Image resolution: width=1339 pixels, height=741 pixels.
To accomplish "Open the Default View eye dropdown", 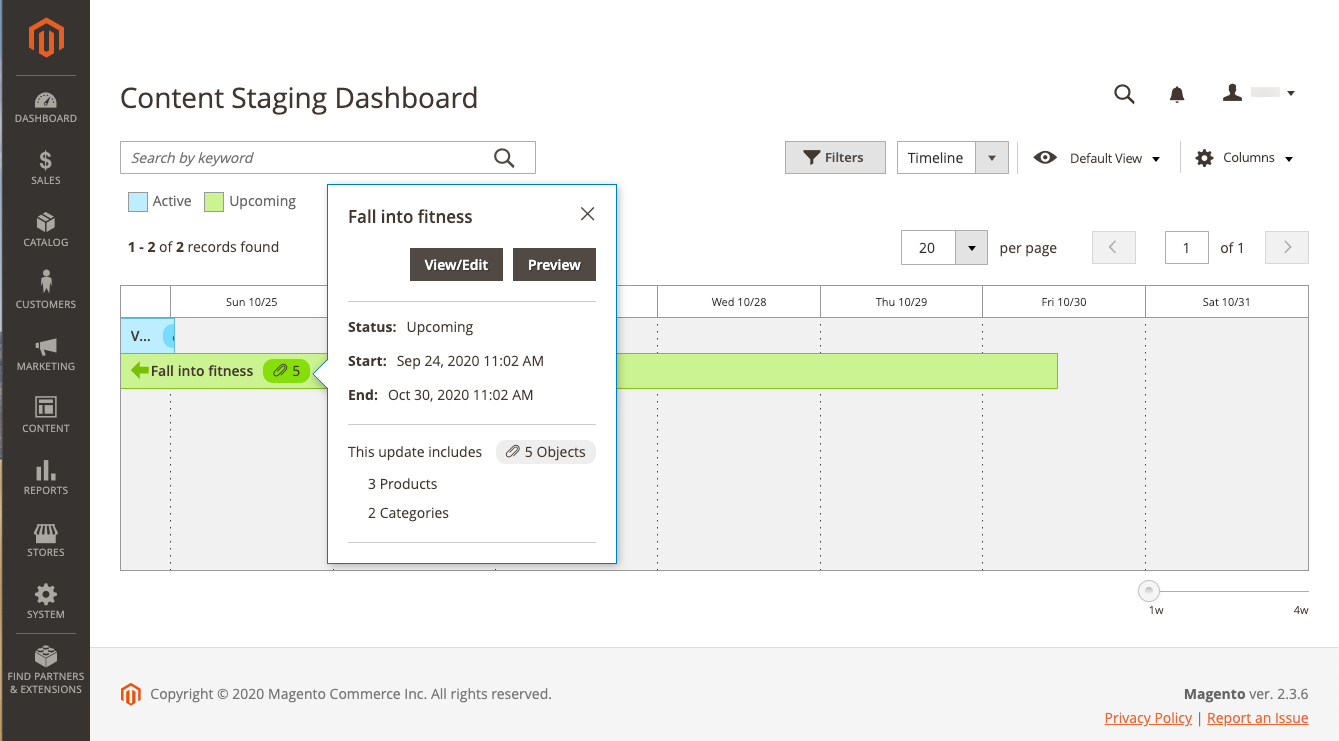I will pos(1097,158).
